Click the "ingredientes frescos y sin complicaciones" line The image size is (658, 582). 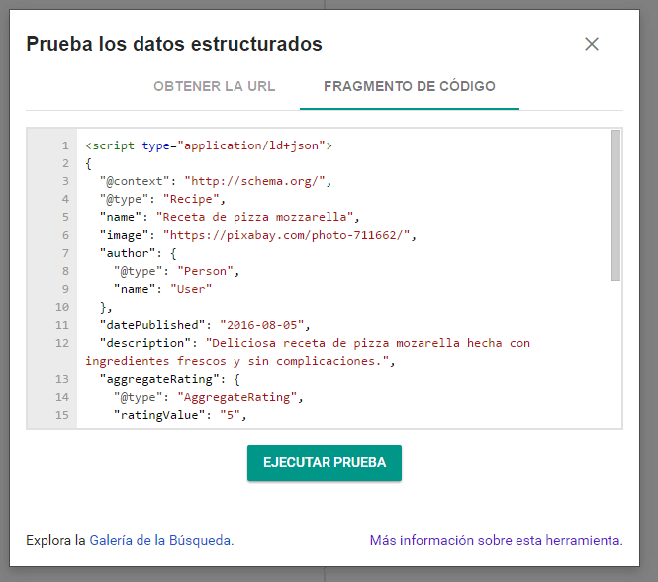(240, 361)
